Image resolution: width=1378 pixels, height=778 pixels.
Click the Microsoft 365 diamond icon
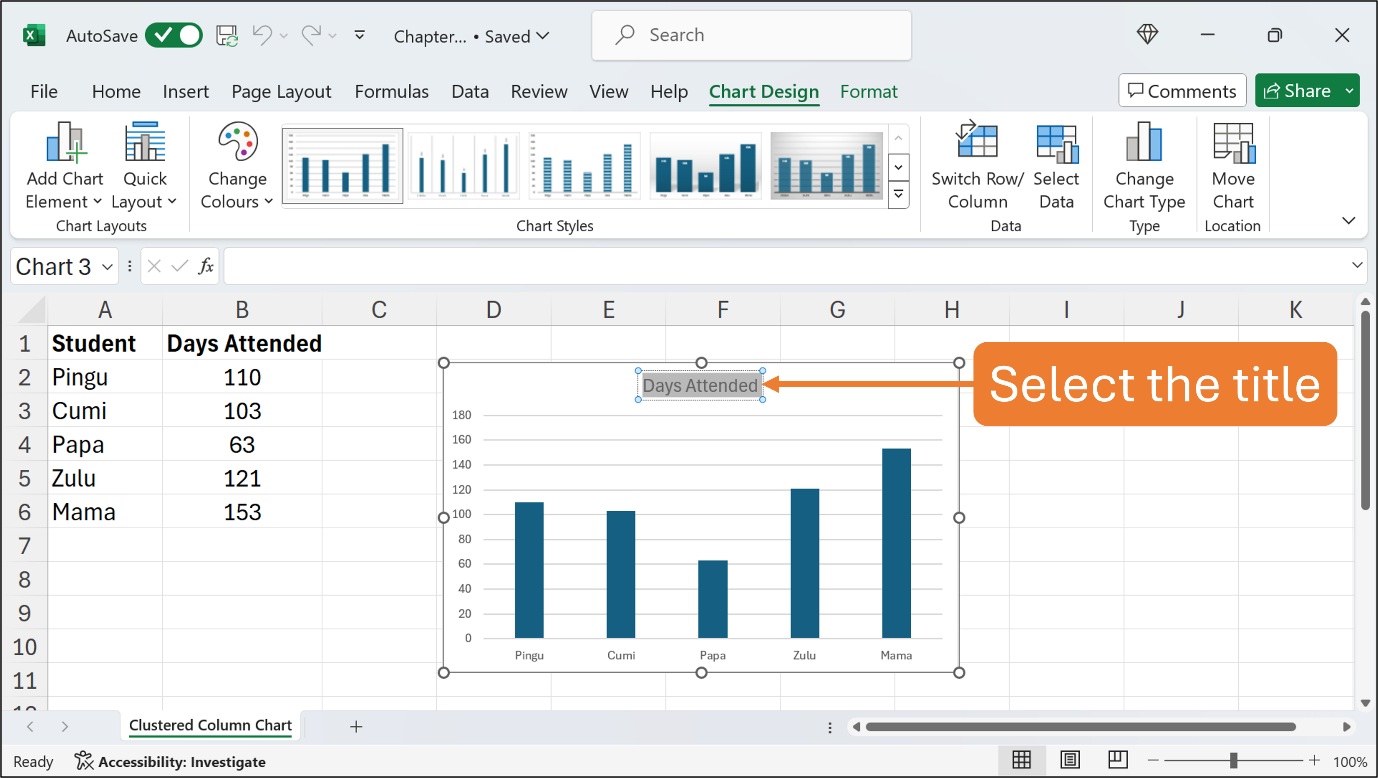[1147, 35]
